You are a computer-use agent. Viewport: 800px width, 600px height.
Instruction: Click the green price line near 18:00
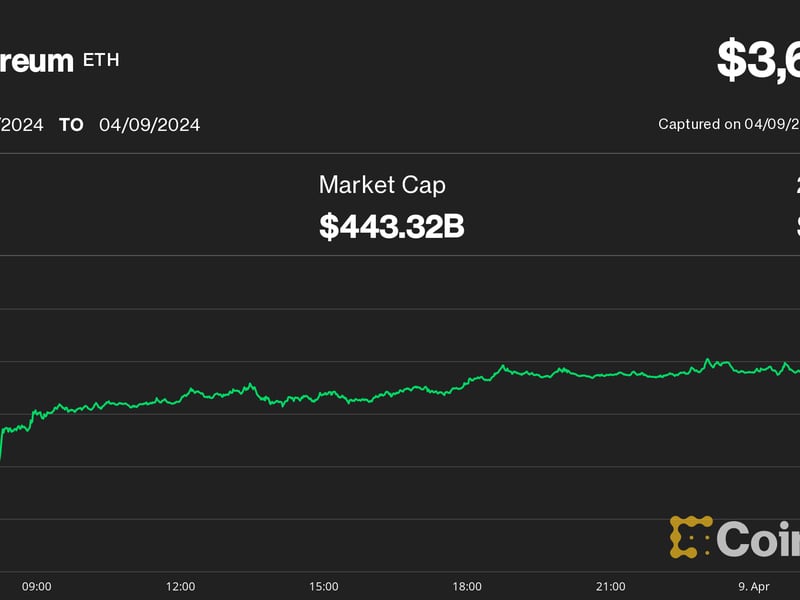468,380
